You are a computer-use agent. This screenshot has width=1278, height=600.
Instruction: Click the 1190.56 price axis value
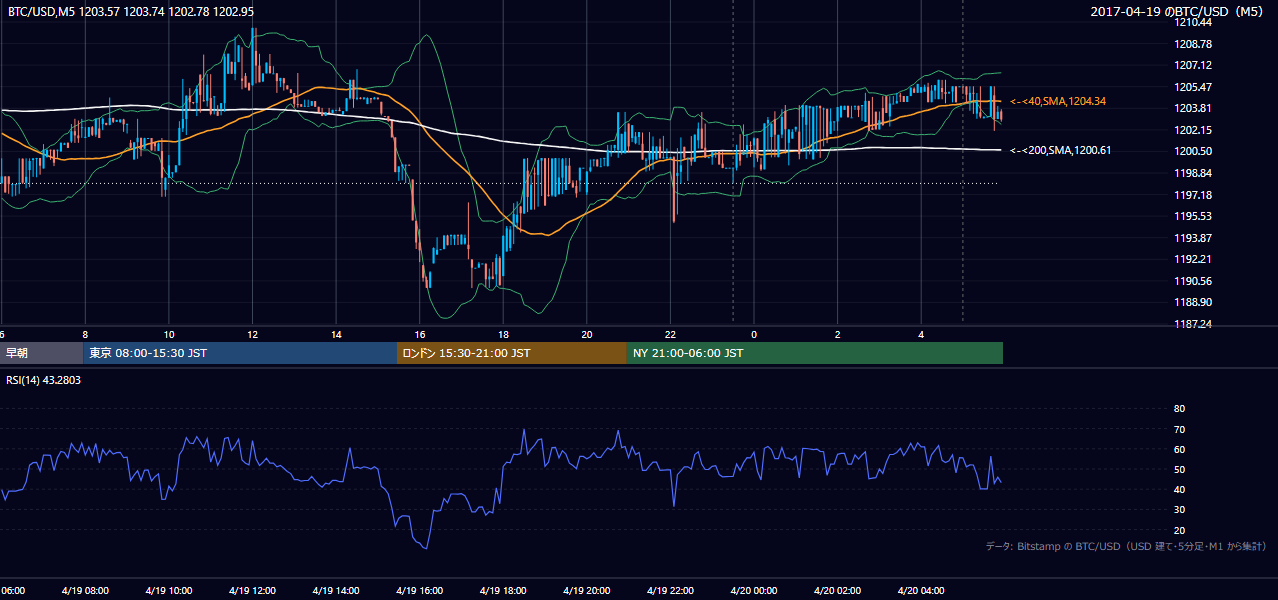coord(1194,281)
